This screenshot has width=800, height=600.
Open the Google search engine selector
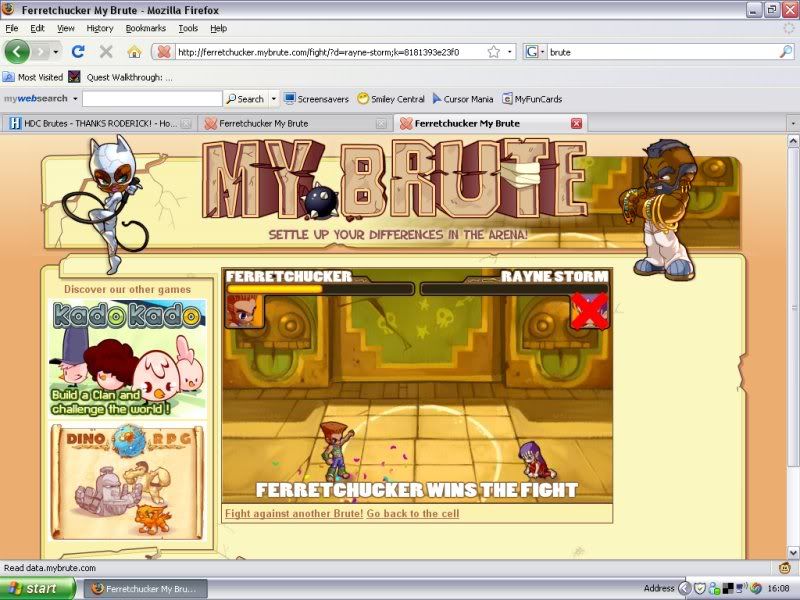[x=535, y=52]
